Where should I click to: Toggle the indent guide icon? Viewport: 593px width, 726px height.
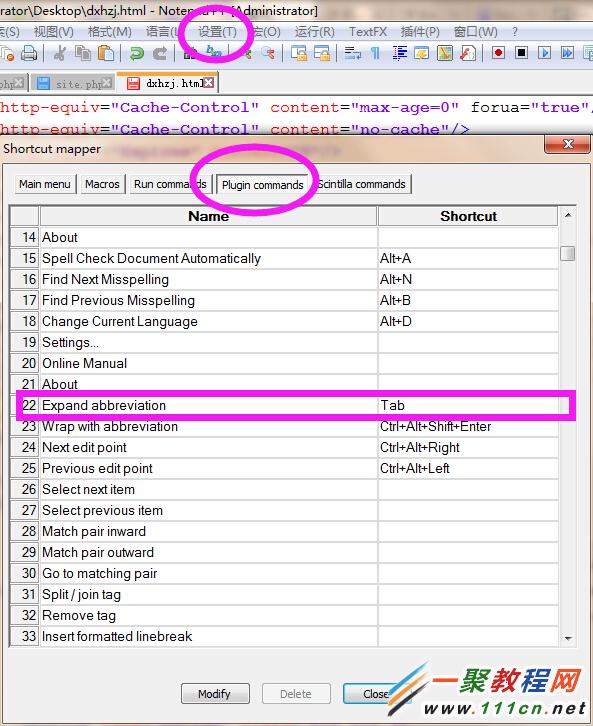[399, 53]
